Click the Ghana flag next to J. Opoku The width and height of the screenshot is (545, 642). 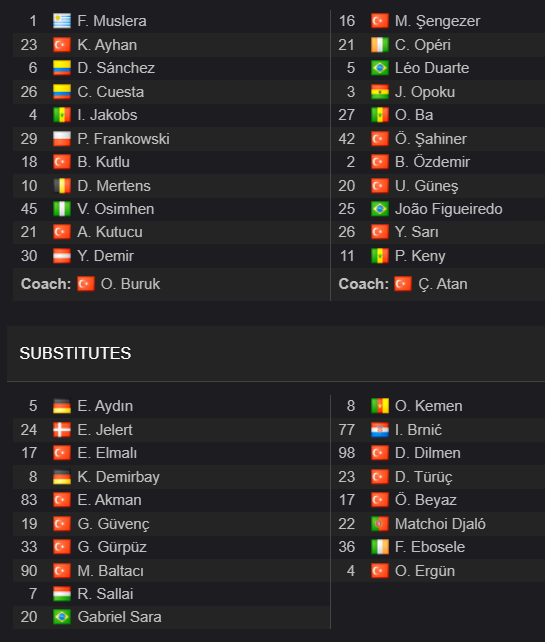(380, 92)
